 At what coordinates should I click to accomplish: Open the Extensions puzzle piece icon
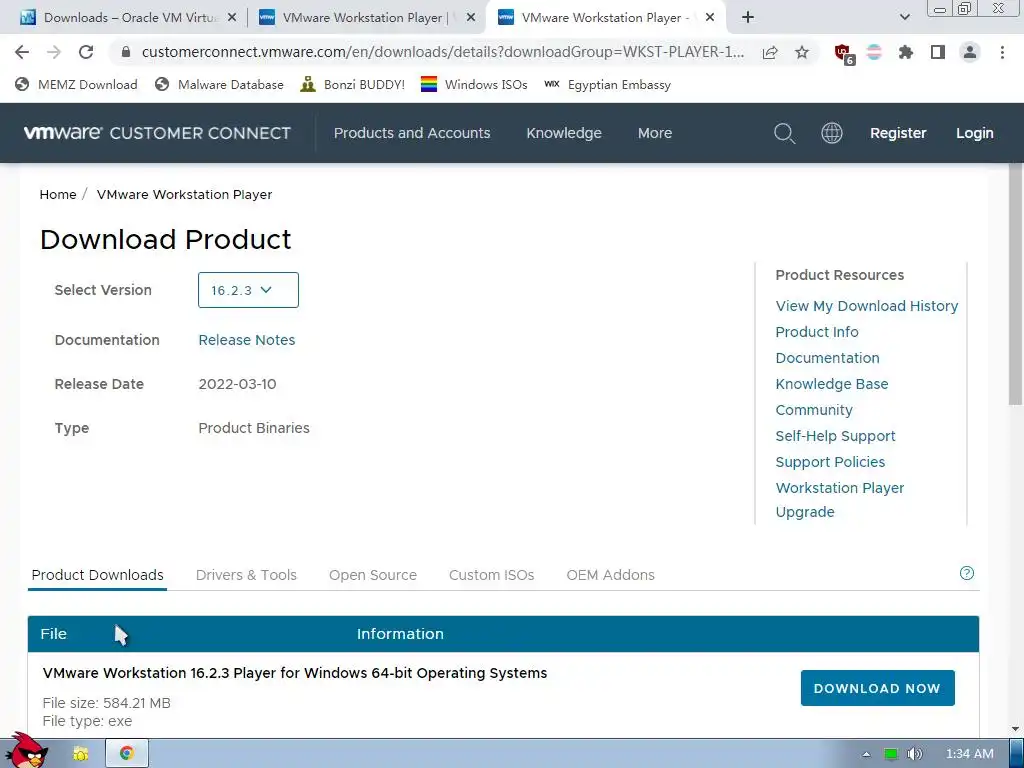point(906,52)
